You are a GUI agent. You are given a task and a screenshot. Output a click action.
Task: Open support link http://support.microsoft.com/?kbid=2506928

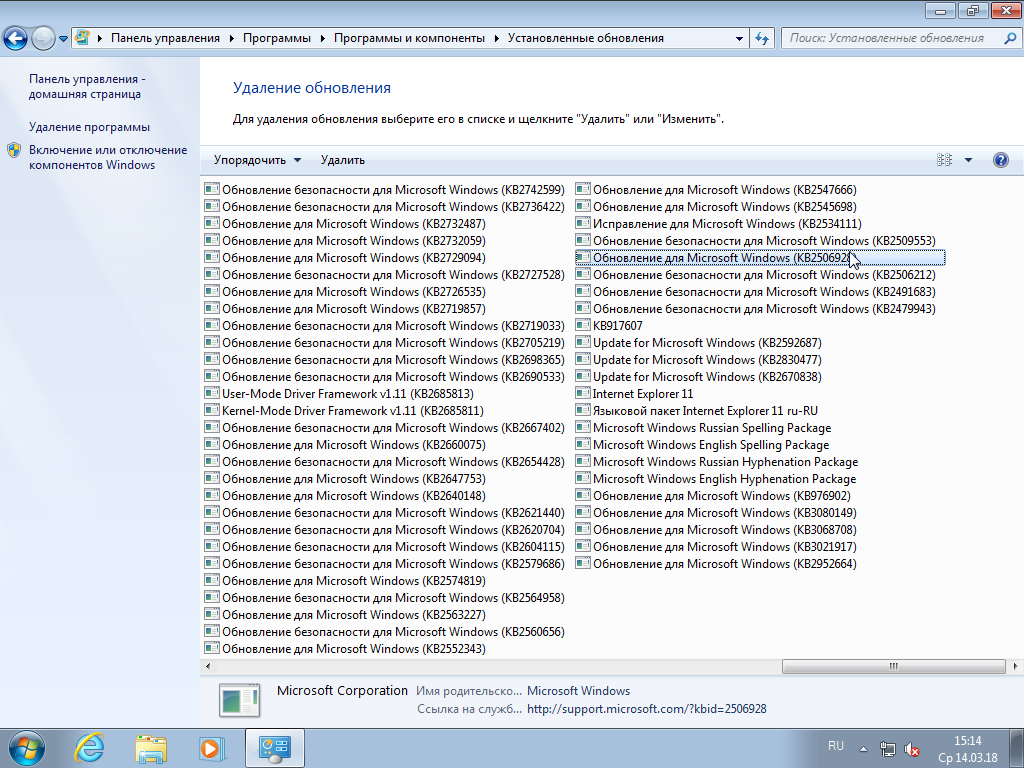point(647,709)
